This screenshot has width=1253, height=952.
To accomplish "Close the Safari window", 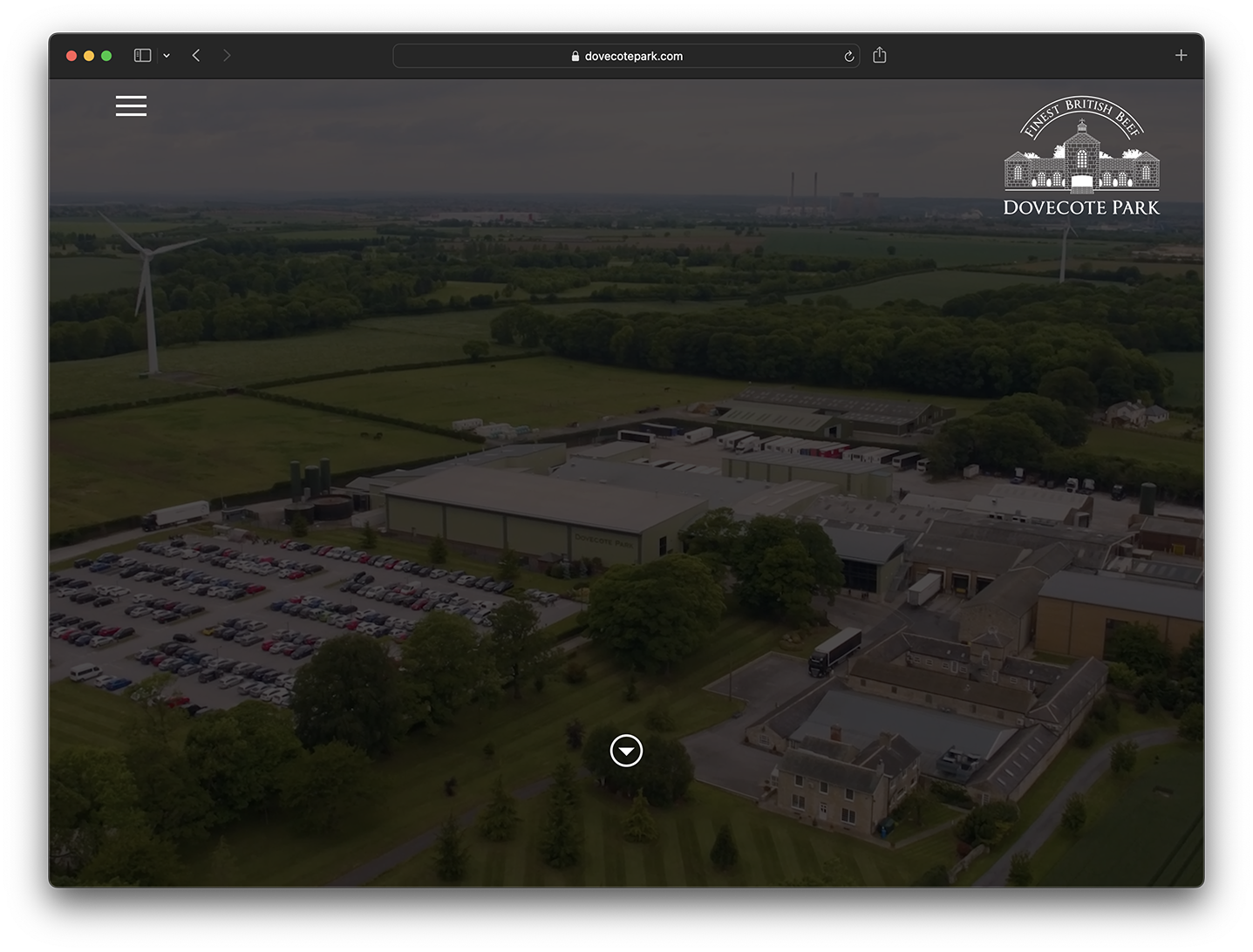I will pos(71,55).
